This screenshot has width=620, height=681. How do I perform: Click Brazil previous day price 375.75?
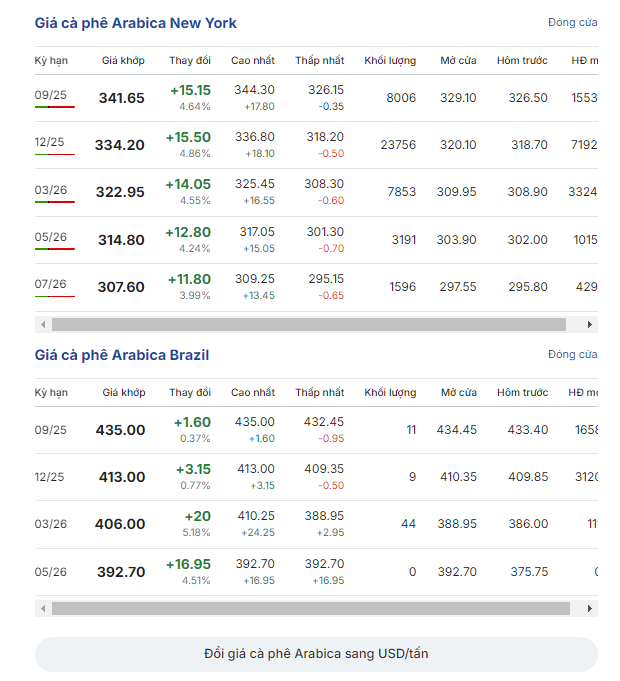point(529,572)
